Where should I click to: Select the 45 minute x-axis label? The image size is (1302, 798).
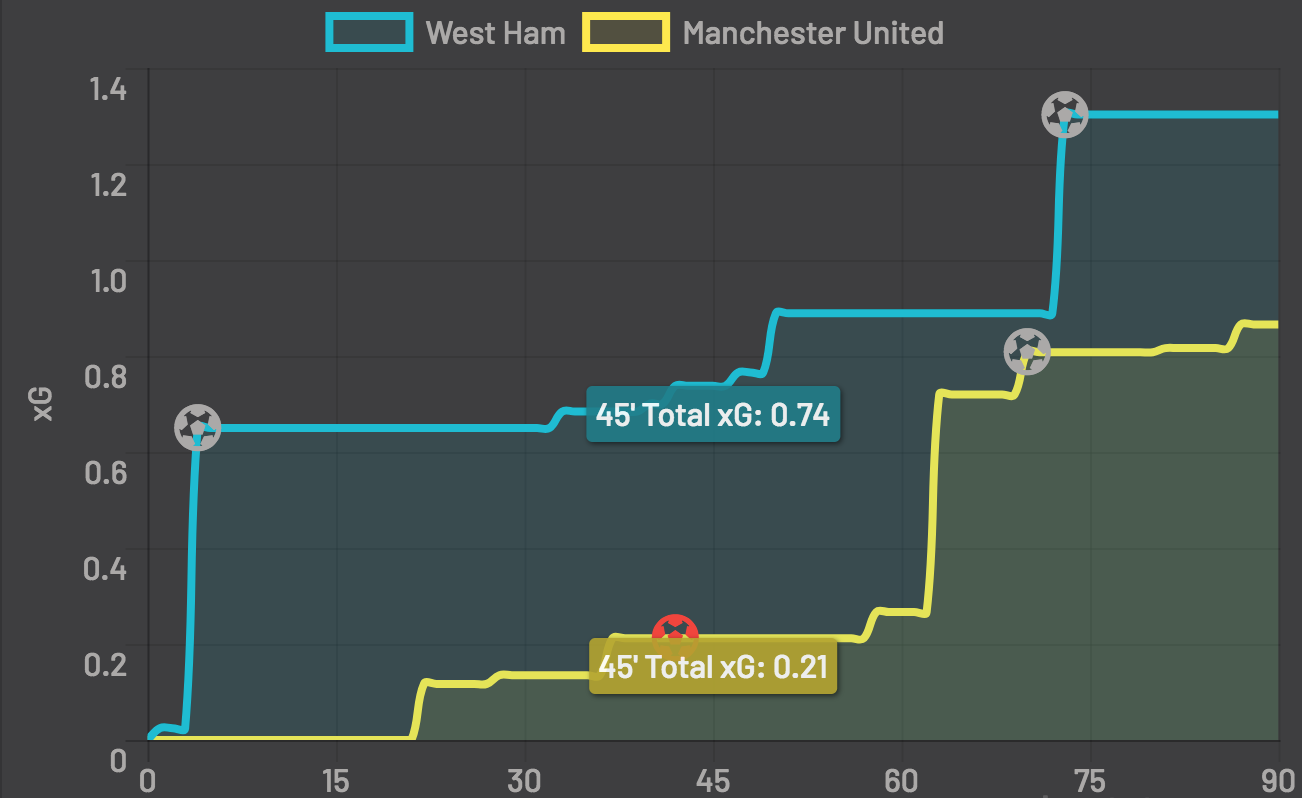click(713, 780)
